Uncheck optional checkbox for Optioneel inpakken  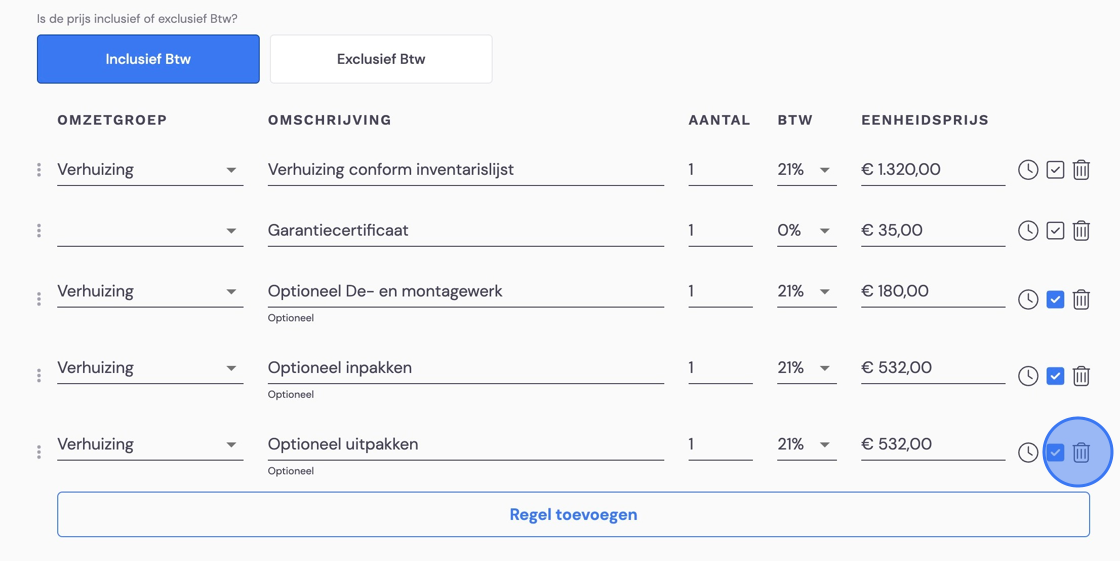pos(1055,376)
